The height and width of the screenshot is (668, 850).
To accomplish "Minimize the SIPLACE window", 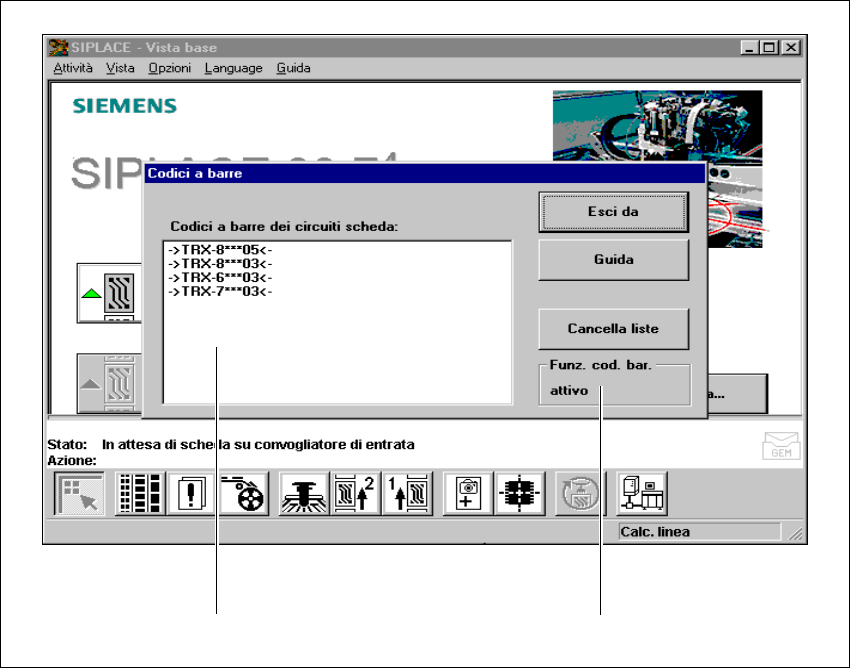I will (x=750, y=48).
